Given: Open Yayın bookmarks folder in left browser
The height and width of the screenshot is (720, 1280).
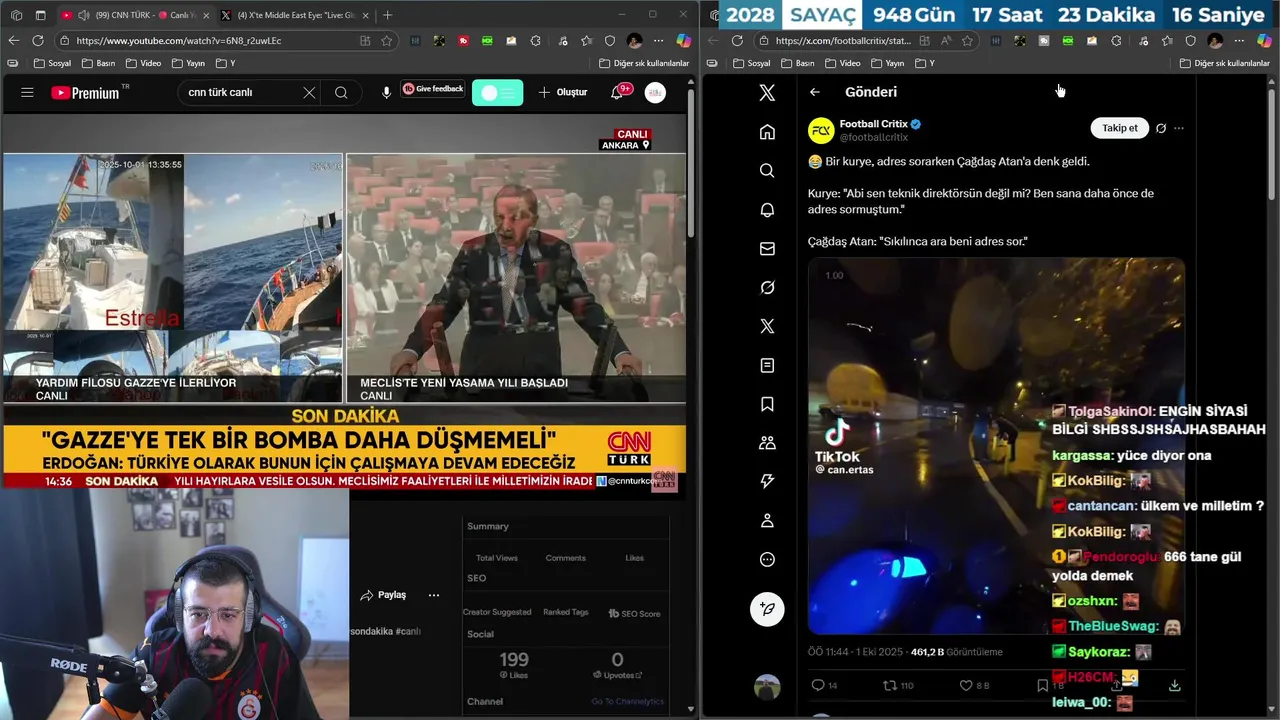Looking at the screenshot, I should (189, 63).
